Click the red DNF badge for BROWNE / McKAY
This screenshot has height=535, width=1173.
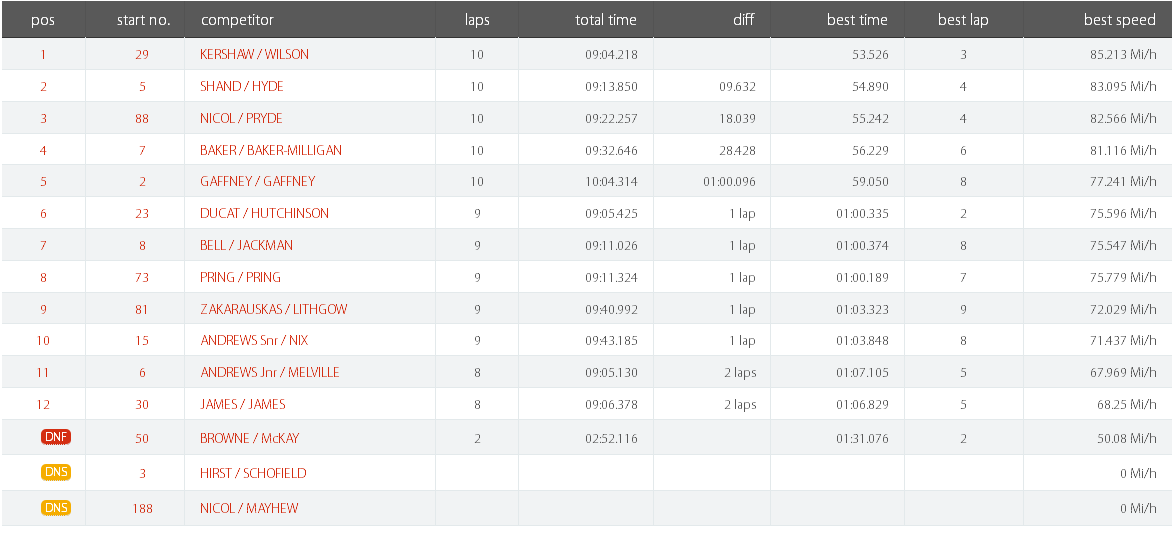coord(56,437)
